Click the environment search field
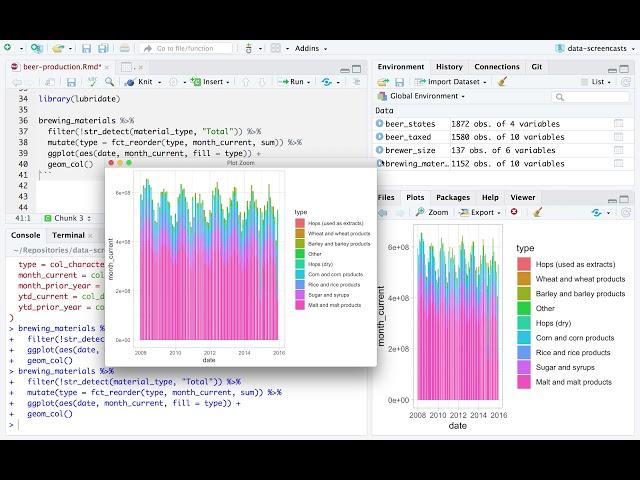The image size is (640, 480). [590, 97]
